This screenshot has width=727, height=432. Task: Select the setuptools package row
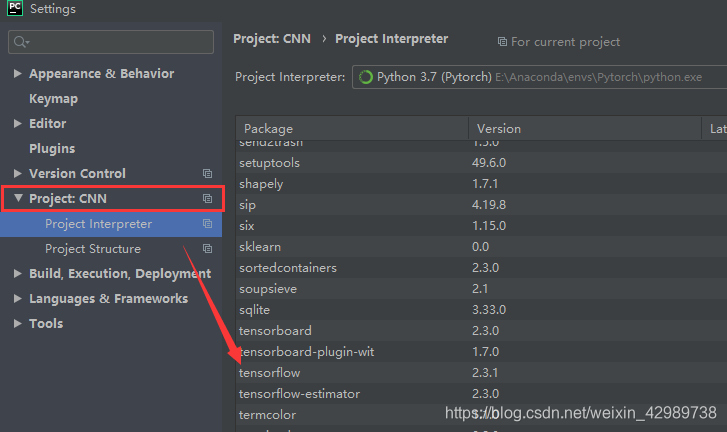pyautogui.click(x=481, y=163)
